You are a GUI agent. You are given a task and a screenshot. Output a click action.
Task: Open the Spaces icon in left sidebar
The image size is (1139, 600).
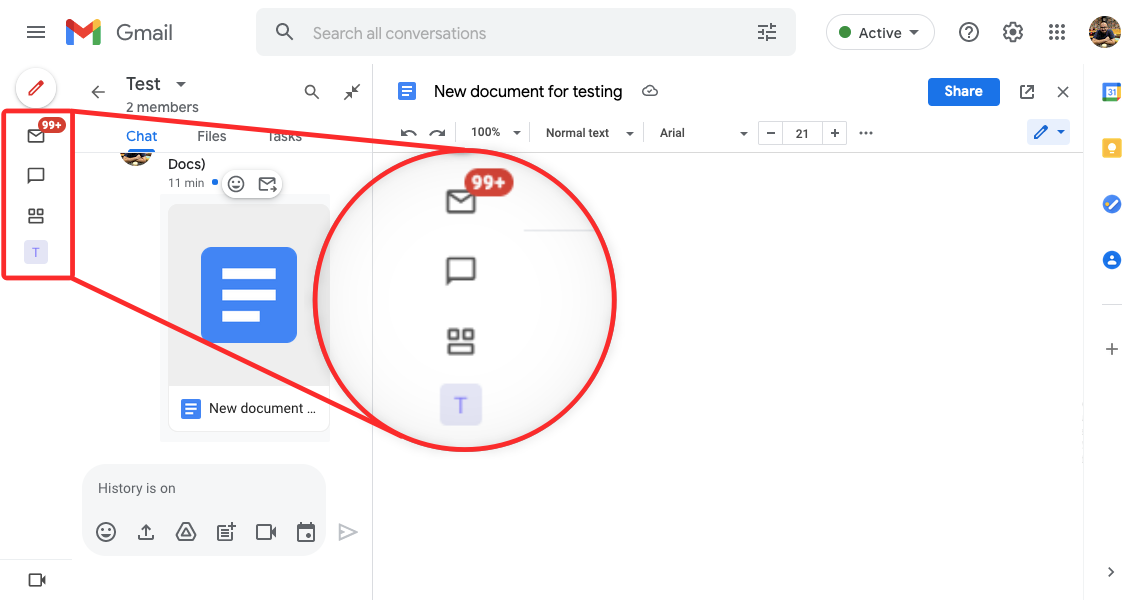[x=36, y=216]
